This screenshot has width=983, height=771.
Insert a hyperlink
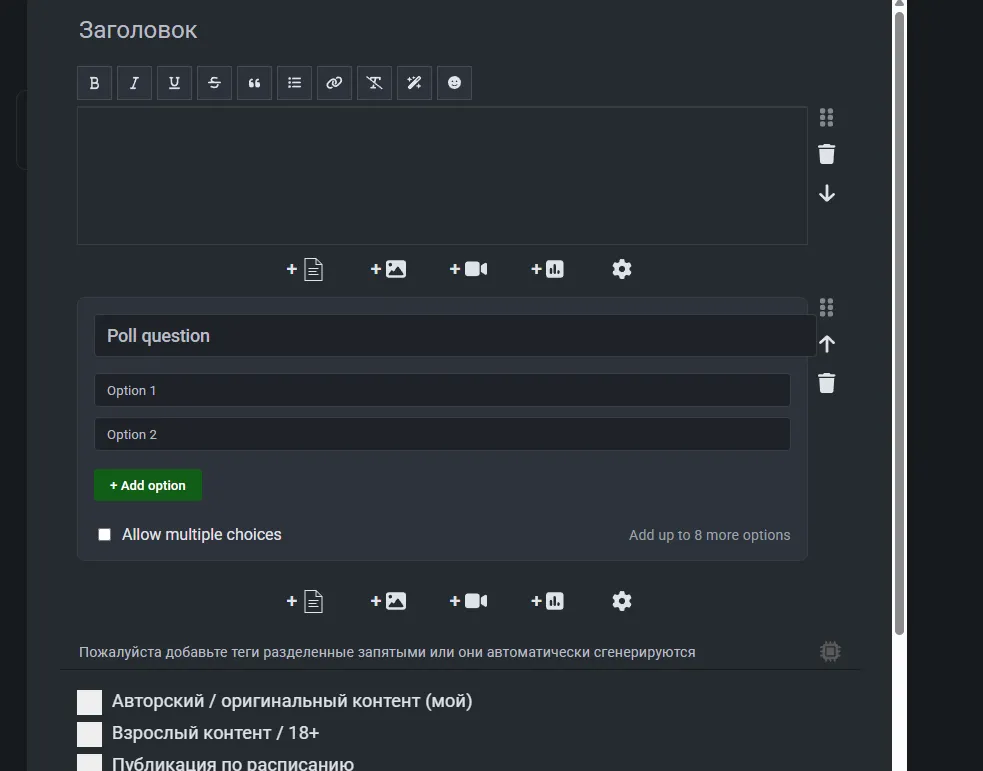[x=334, y=83]
